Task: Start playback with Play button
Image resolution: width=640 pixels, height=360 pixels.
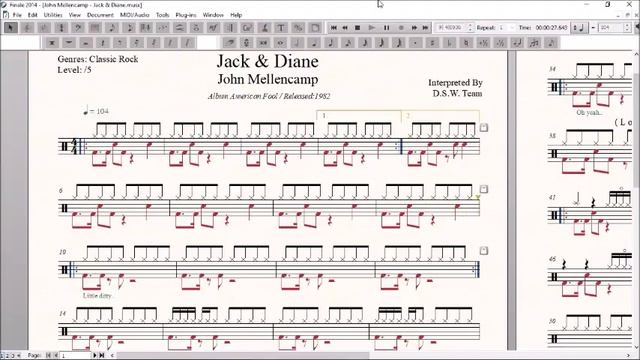Action: pos(372,28)
